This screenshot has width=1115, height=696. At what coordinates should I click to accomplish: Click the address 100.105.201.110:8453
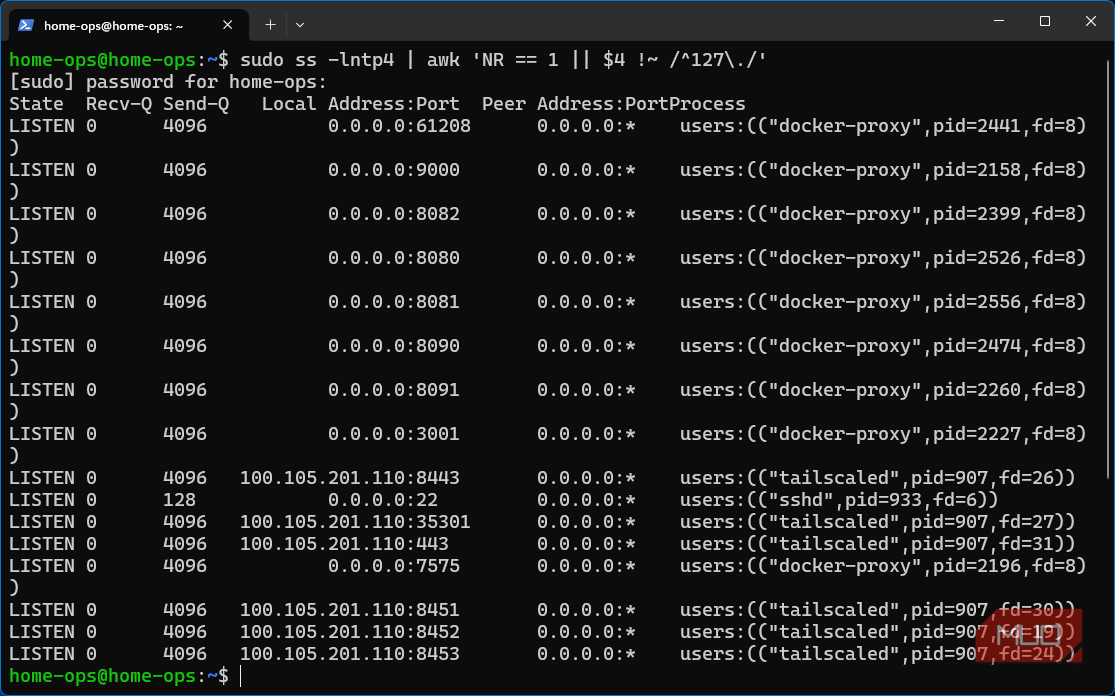click(x=349, y=654)
